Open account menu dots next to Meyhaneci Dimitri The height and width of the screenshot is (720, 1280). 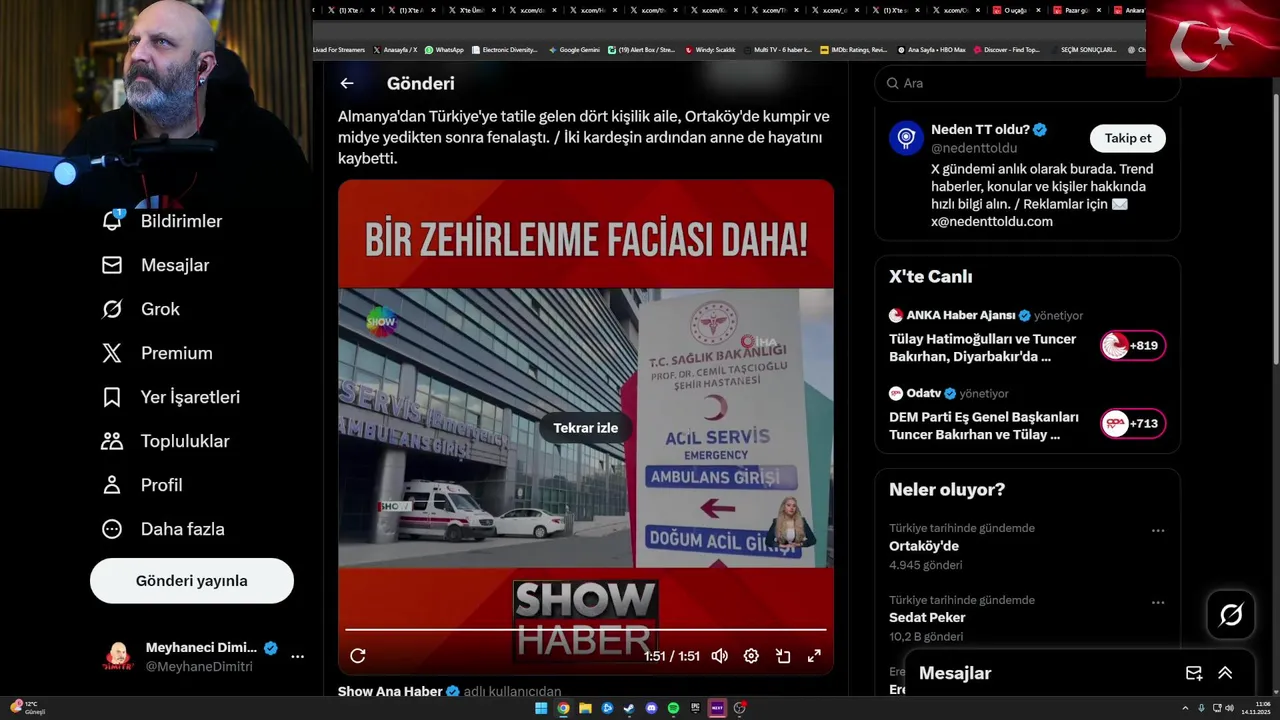click(x=297, y=657)
